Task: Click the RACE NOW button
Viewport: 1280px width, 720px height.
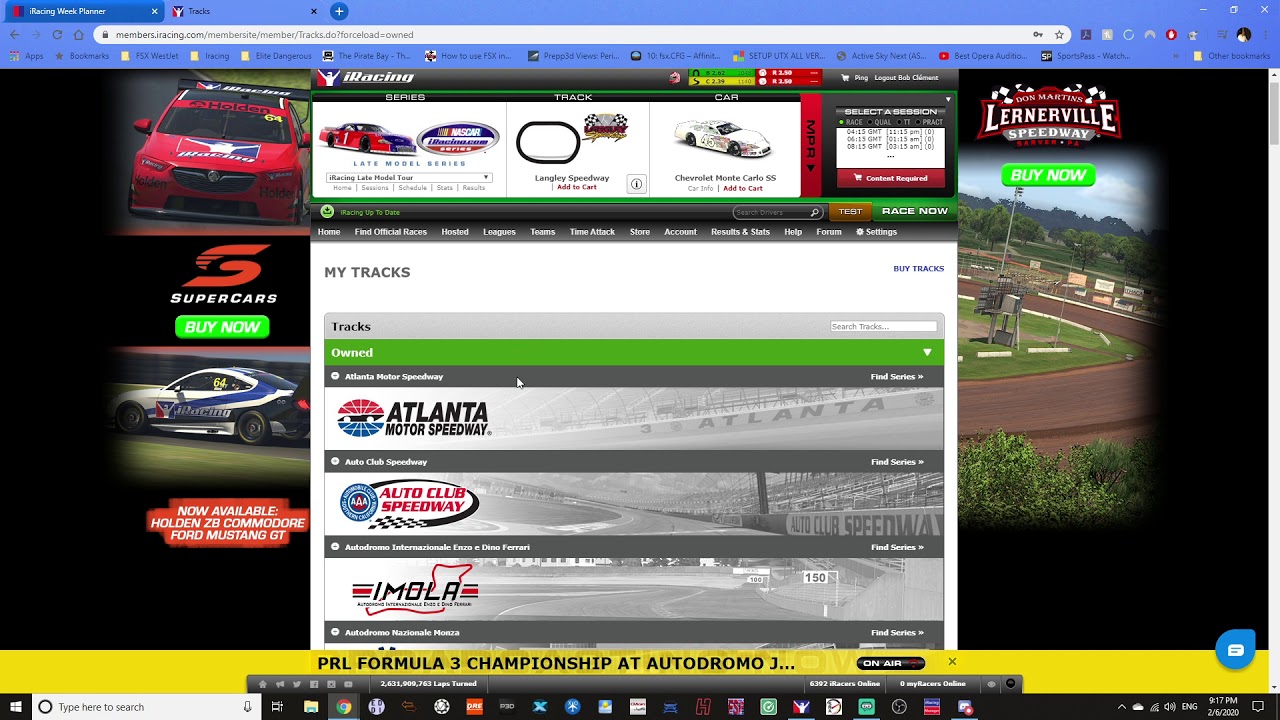Action: [914, 211]
